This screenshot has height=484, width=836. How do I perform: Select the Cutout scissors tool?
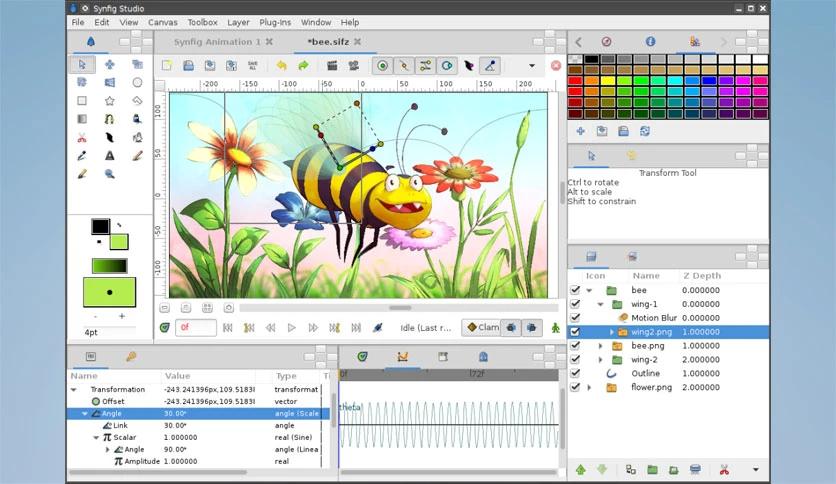[x=82, y=138]
